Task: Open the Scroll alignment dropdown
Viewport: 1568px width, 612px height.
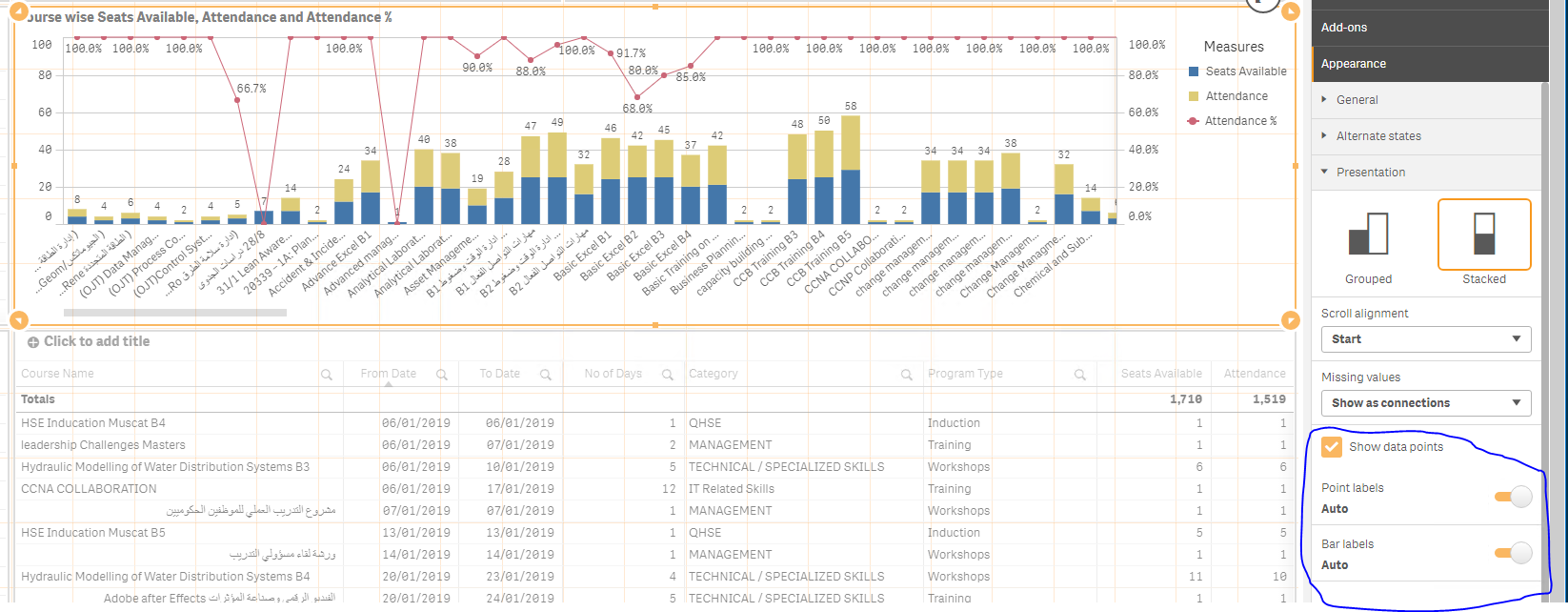Action: 1426,339
